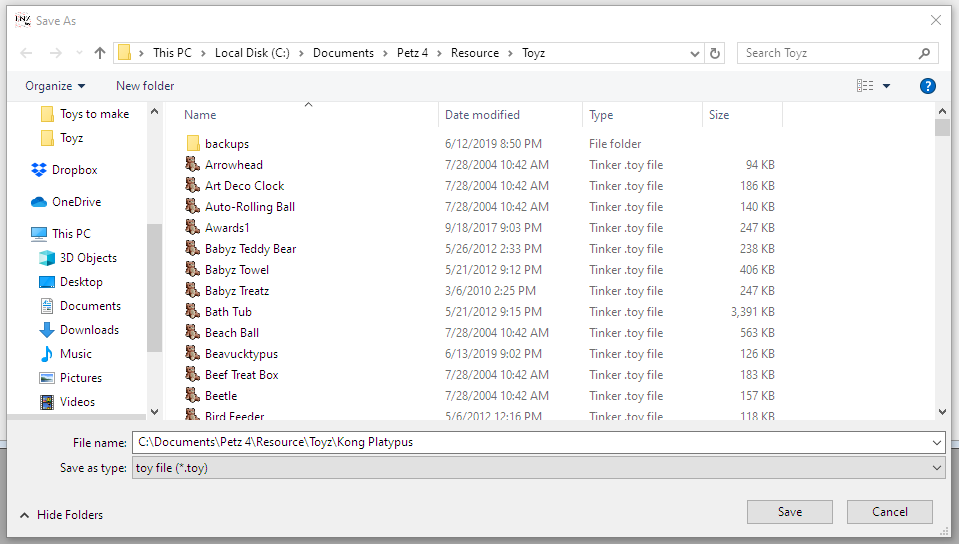The width and height of the screenshot is (959, 544).
Task: Expand the address bar history dropdown
Action: pos(694,53)
